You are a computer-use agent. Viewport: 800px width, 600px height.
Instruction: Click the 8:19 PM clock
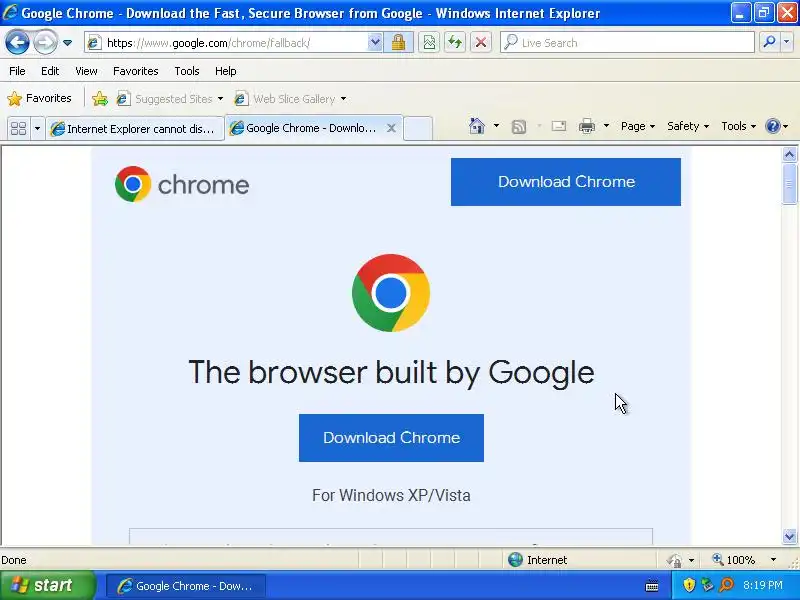(x=763, y=585)
